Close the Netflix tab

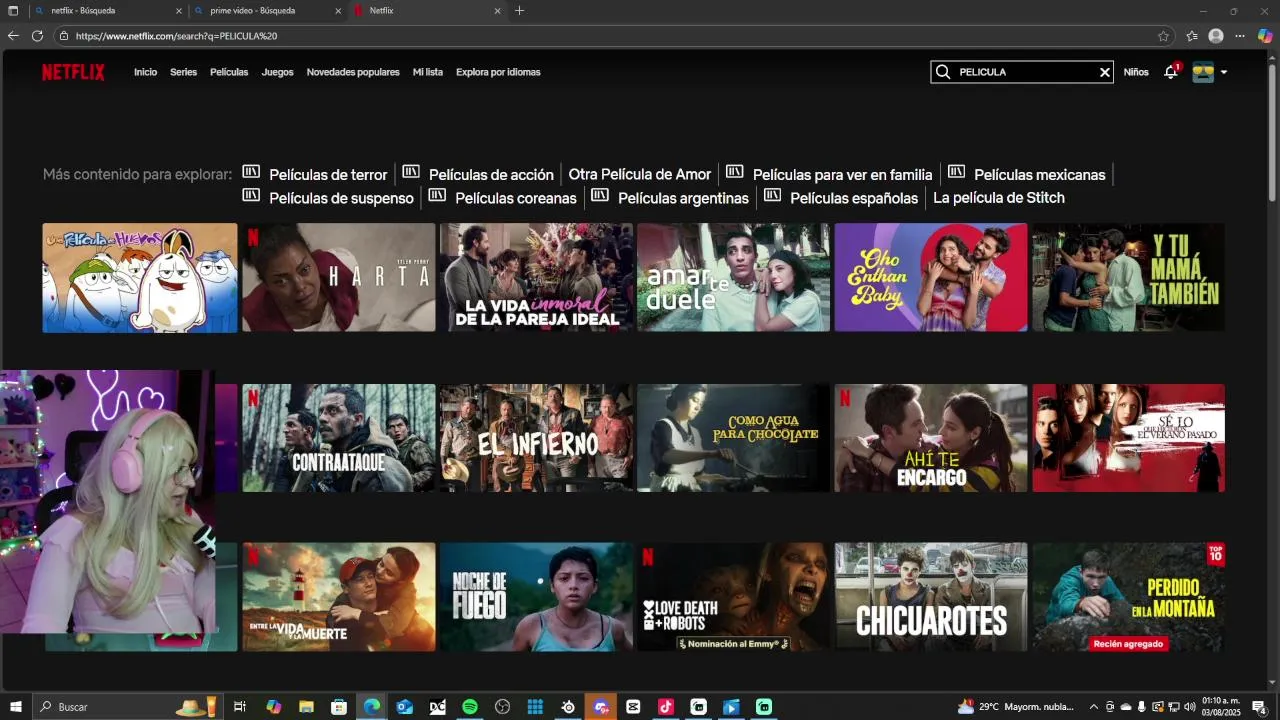click(x=497, y=11)
